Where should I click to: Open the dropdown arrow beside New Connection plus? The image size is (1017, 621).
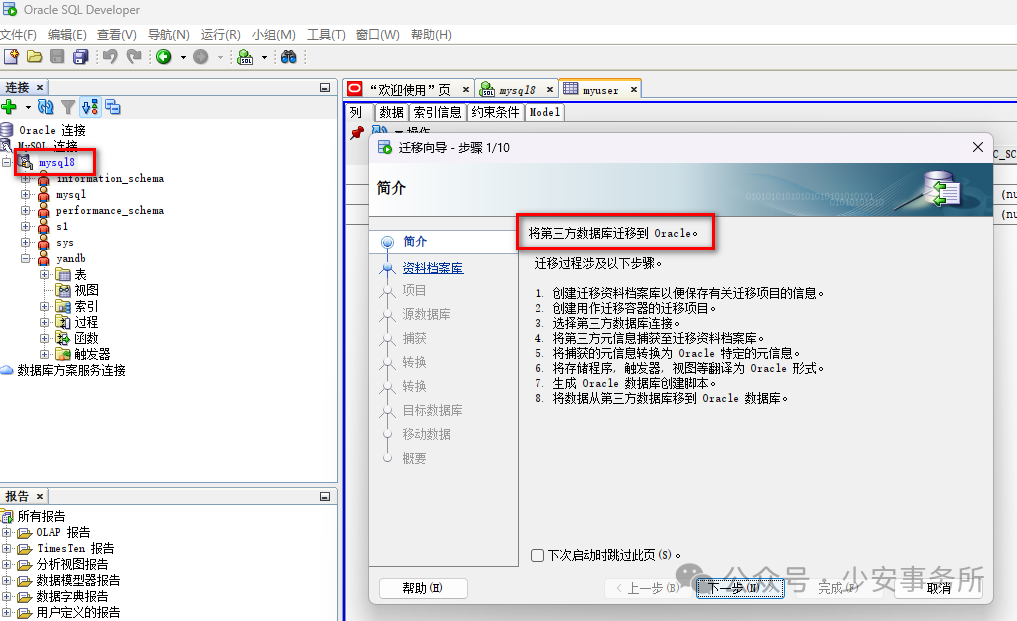tap(28, 107)
